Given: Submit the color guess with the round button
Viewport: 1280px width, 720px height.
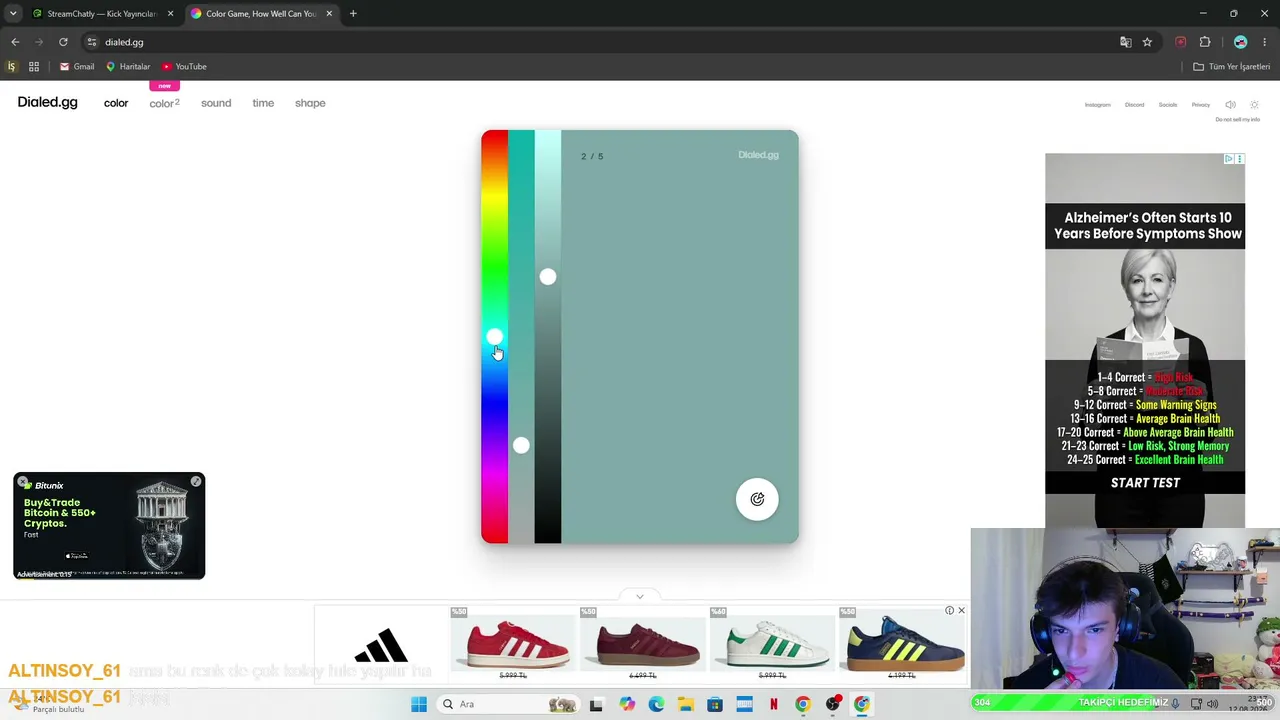Looking at the screenshot, I should 757,500.
